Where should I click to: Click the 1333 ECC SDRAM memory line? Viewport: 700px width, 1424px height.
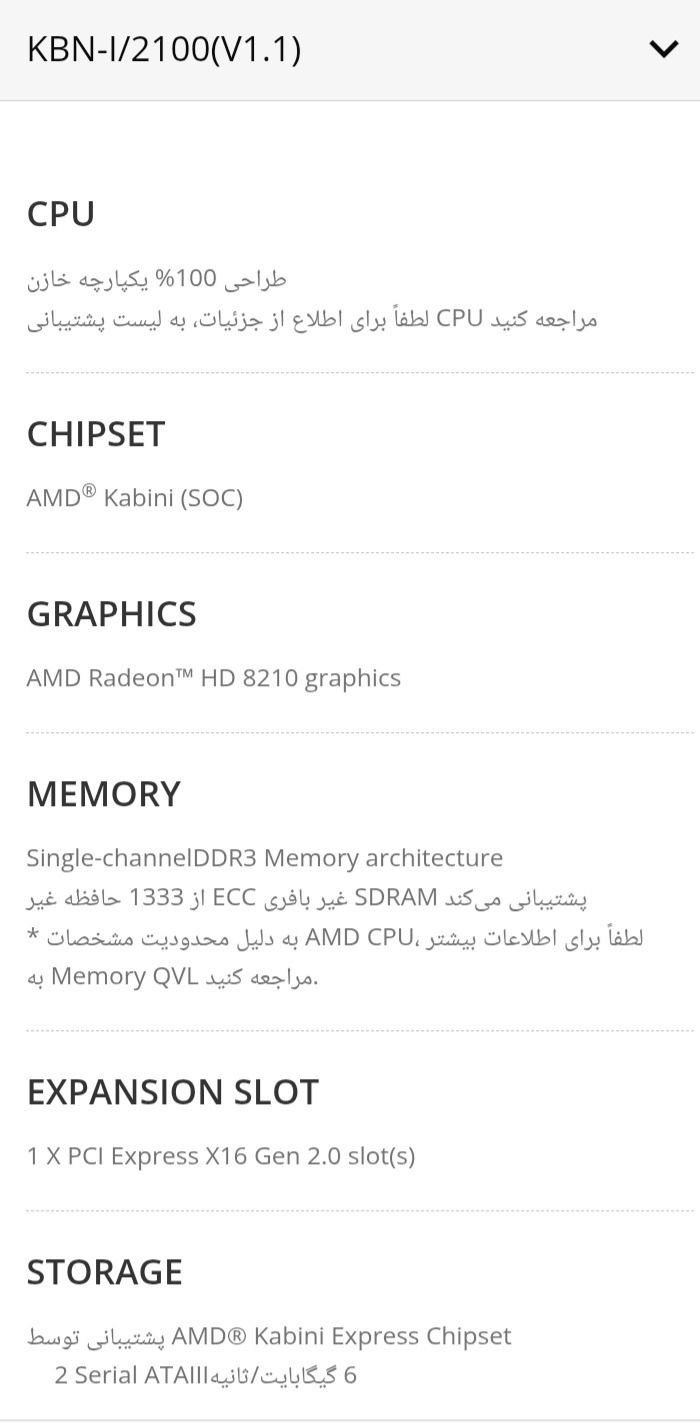point(307,897)
